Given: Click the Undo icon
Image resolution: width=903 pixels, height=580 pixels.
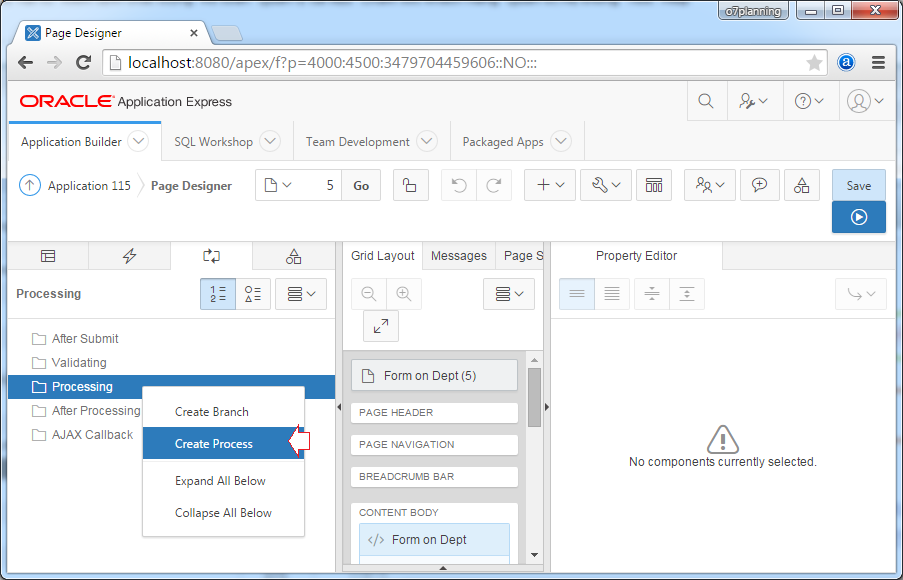Looking at the screenshot, I should [458, 185].
